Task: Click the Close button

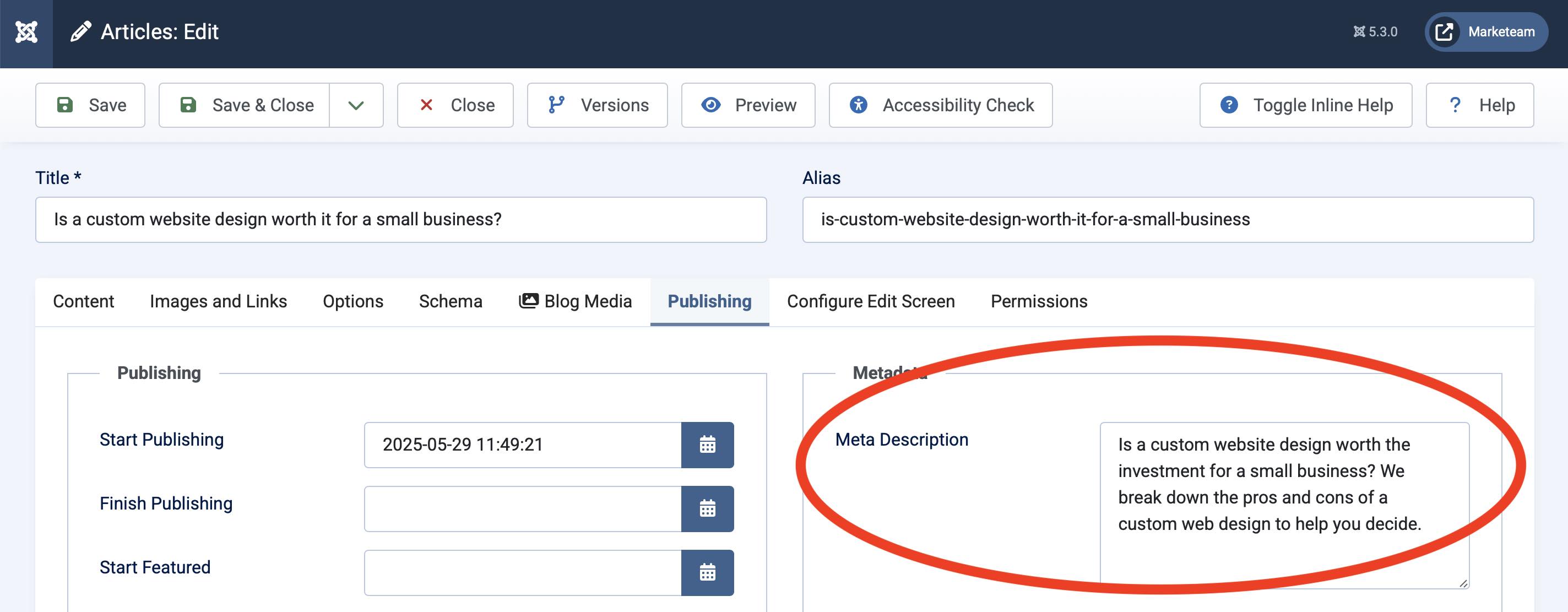Action: tap(455, 105)
